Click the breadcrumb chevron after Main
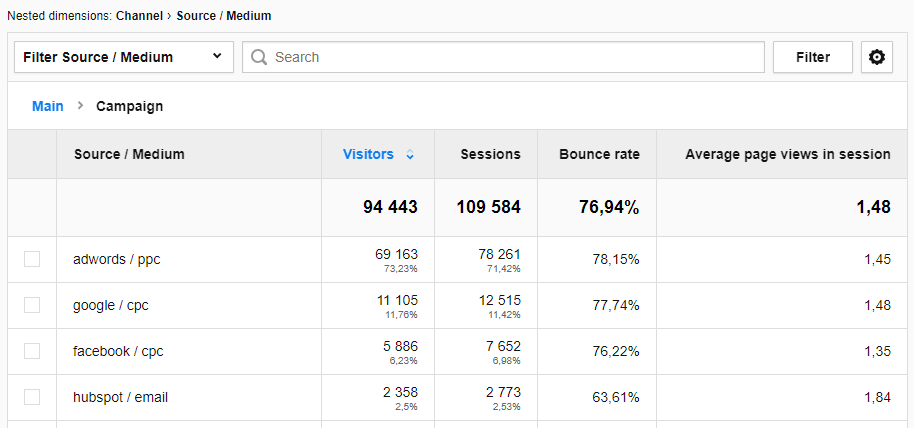Viewport: 914px width, 428px height. (80, 106)
